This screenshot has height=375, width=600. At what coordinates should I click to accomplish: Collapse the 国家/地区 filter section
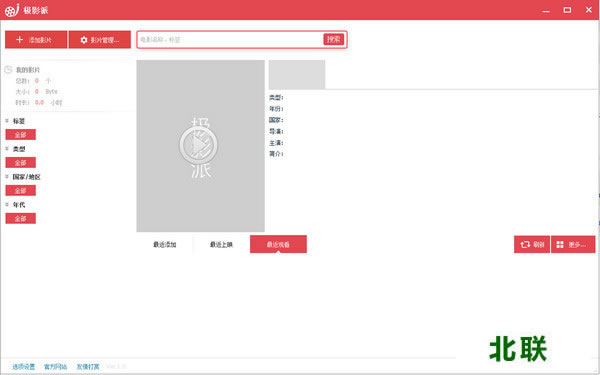tap(7, 177)
